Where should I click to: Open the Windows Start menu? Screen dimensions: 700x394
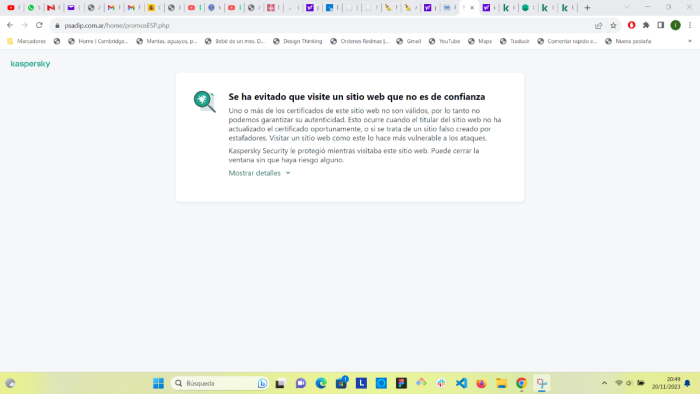tap(158, 383)
